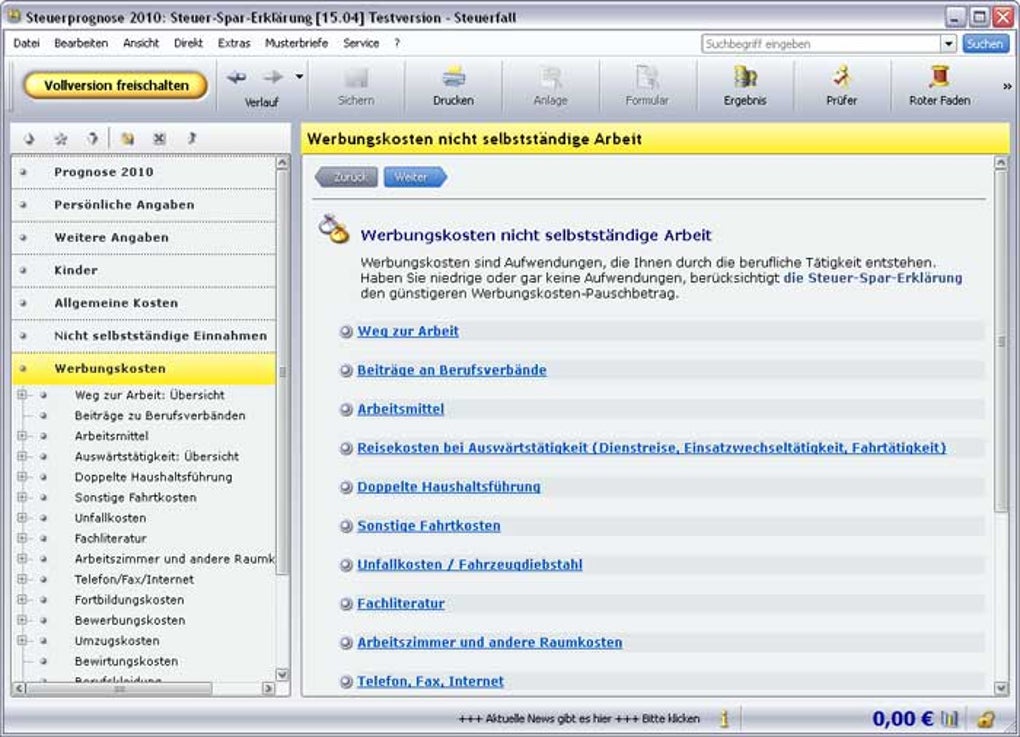Click the yellow info icon in status bar
Viewport: 1020px width, 737px height.
click(723, 718)
